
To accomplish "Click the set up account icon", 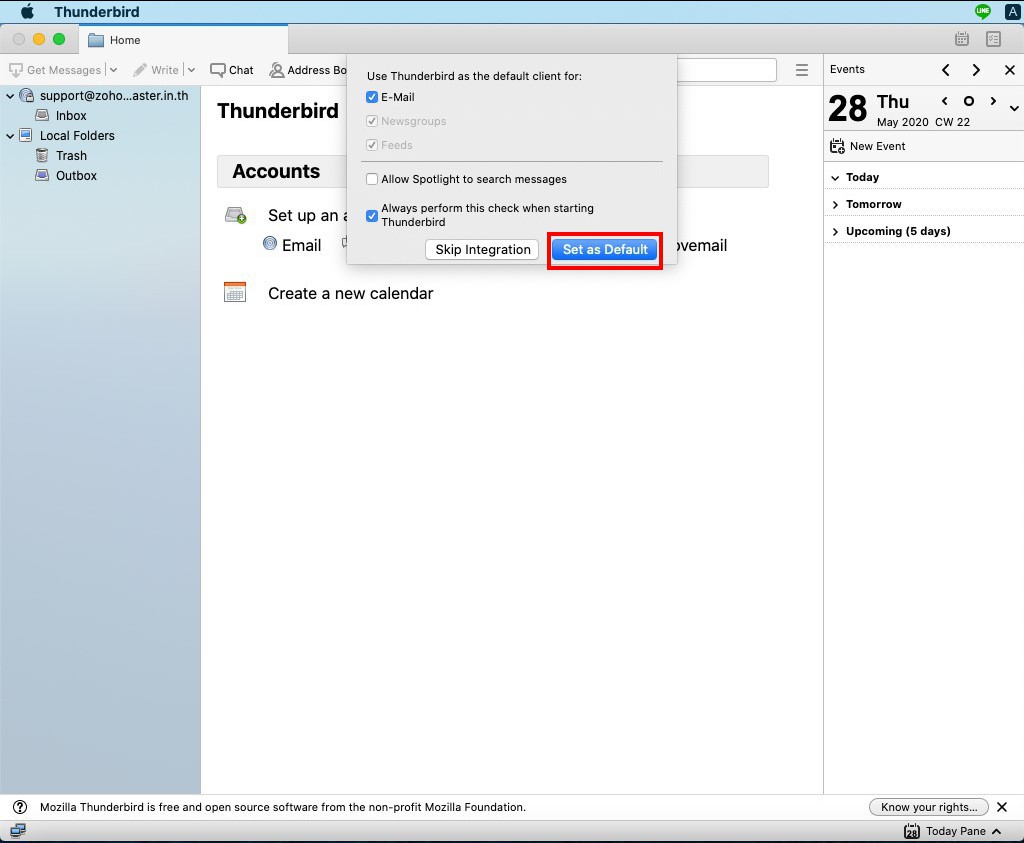I will coord(235,215).
